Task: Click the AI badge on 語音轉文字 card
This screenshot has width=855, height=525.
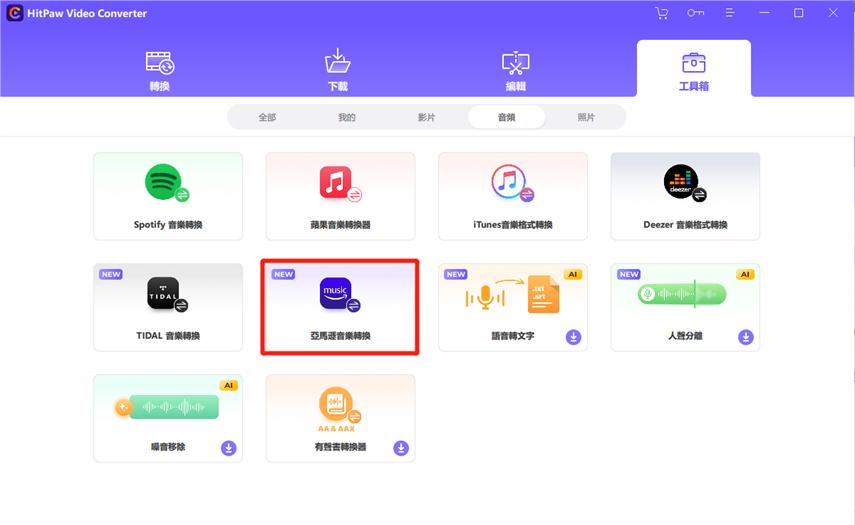Action: [573, 274]
